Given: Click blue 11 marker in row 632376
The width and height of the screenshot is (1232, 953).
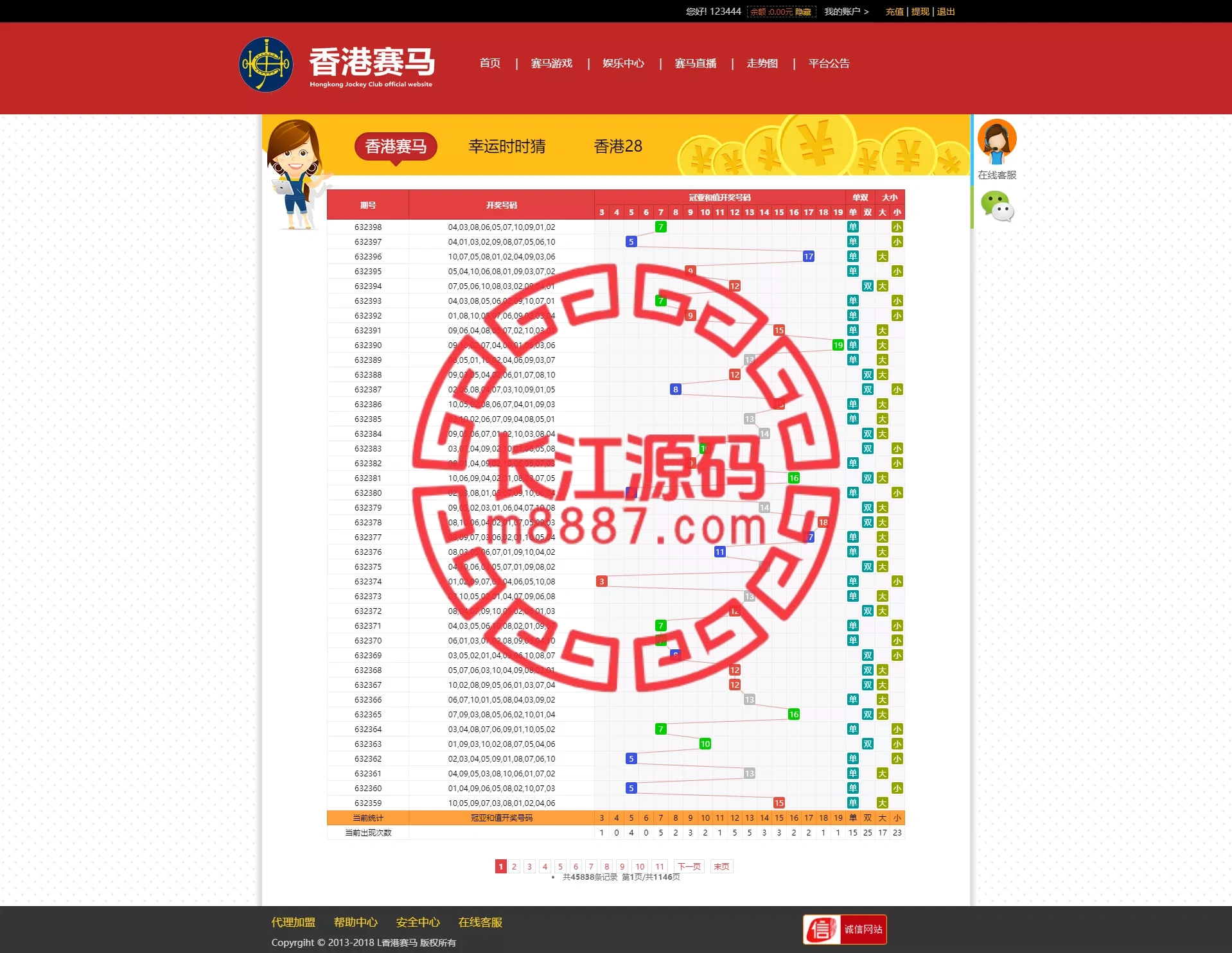Looking at the screenshot, I should coord(719,552).
